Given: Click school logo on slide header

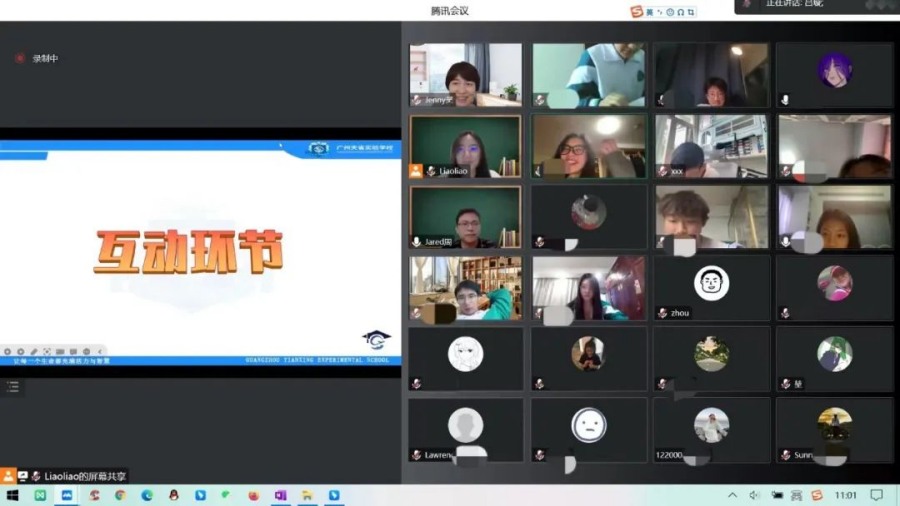Looking at the screenshot, I should click(x=318, y=149).
